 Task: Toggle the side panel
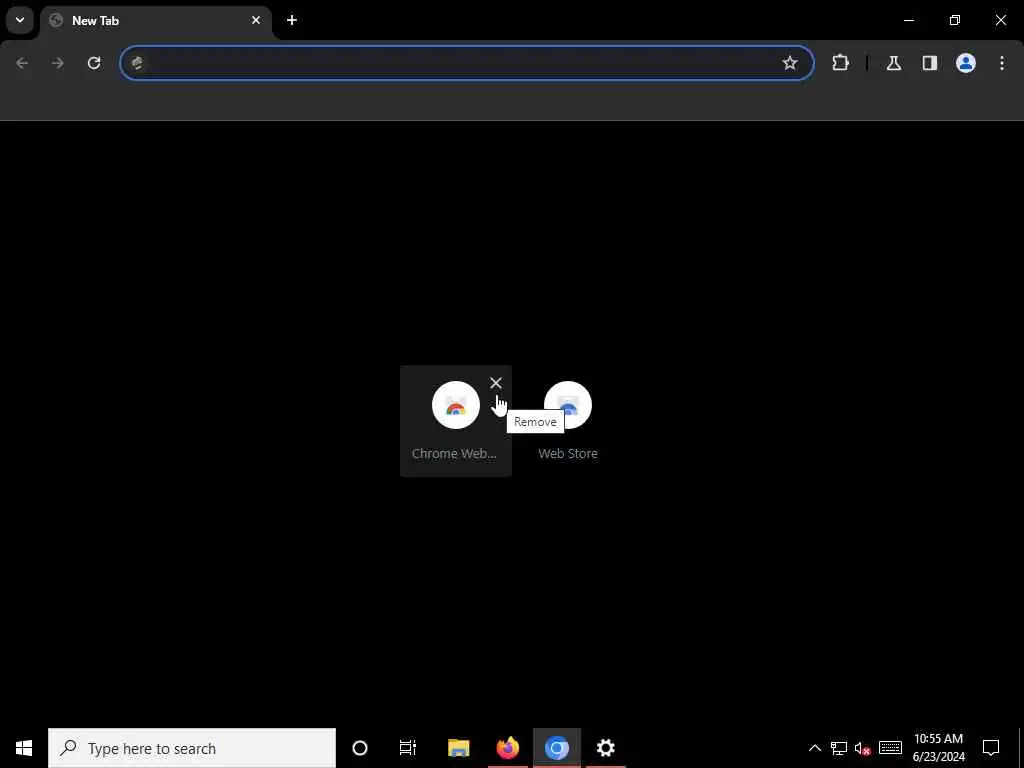(x=929, y=63)
